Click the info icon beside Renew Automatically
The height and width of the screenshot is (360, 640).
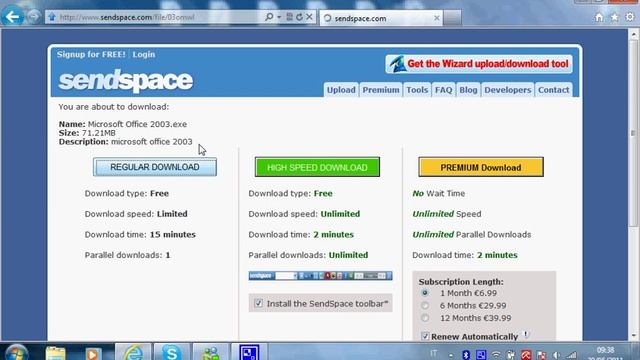(526, 335)
